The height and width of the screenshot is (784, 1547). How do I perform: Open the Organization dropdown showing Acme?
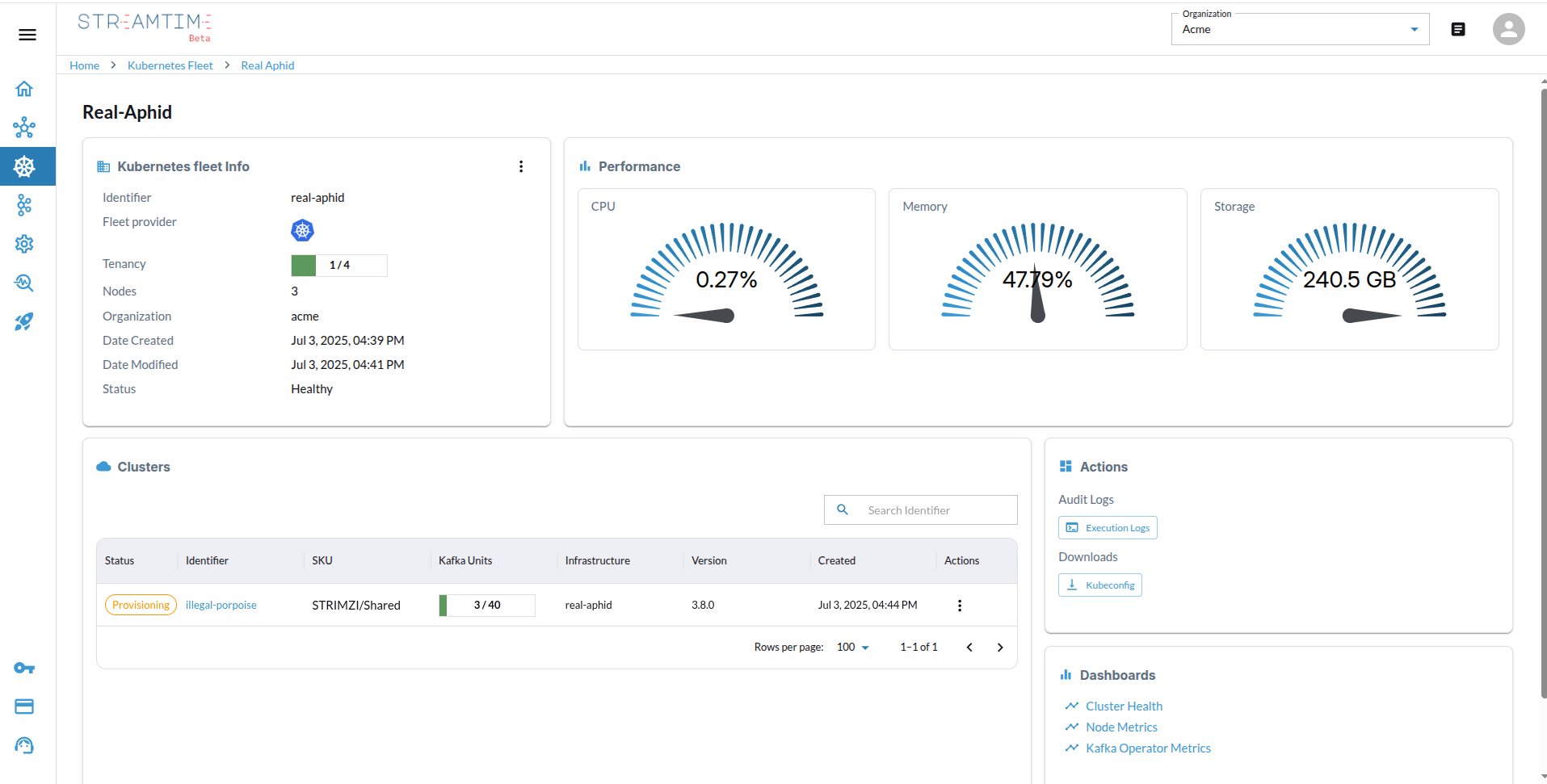click(x=1300, y=29)
